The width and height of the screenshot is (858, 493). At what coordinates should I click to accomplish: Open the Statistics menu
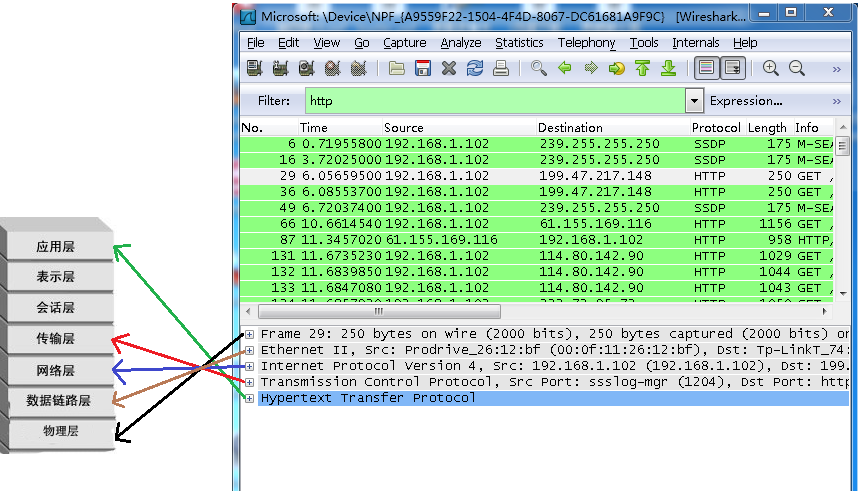tap(519, 43)
